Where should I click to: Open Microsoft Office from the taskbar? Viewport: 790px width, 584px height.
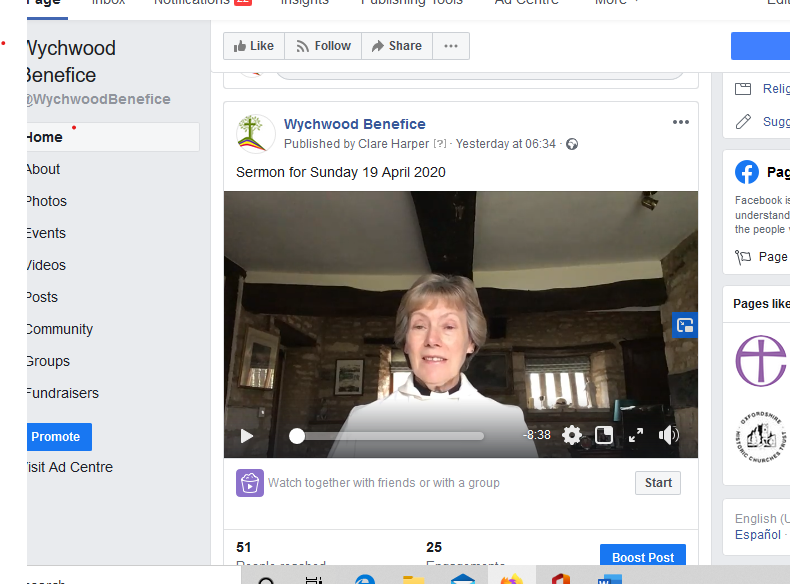561,579
